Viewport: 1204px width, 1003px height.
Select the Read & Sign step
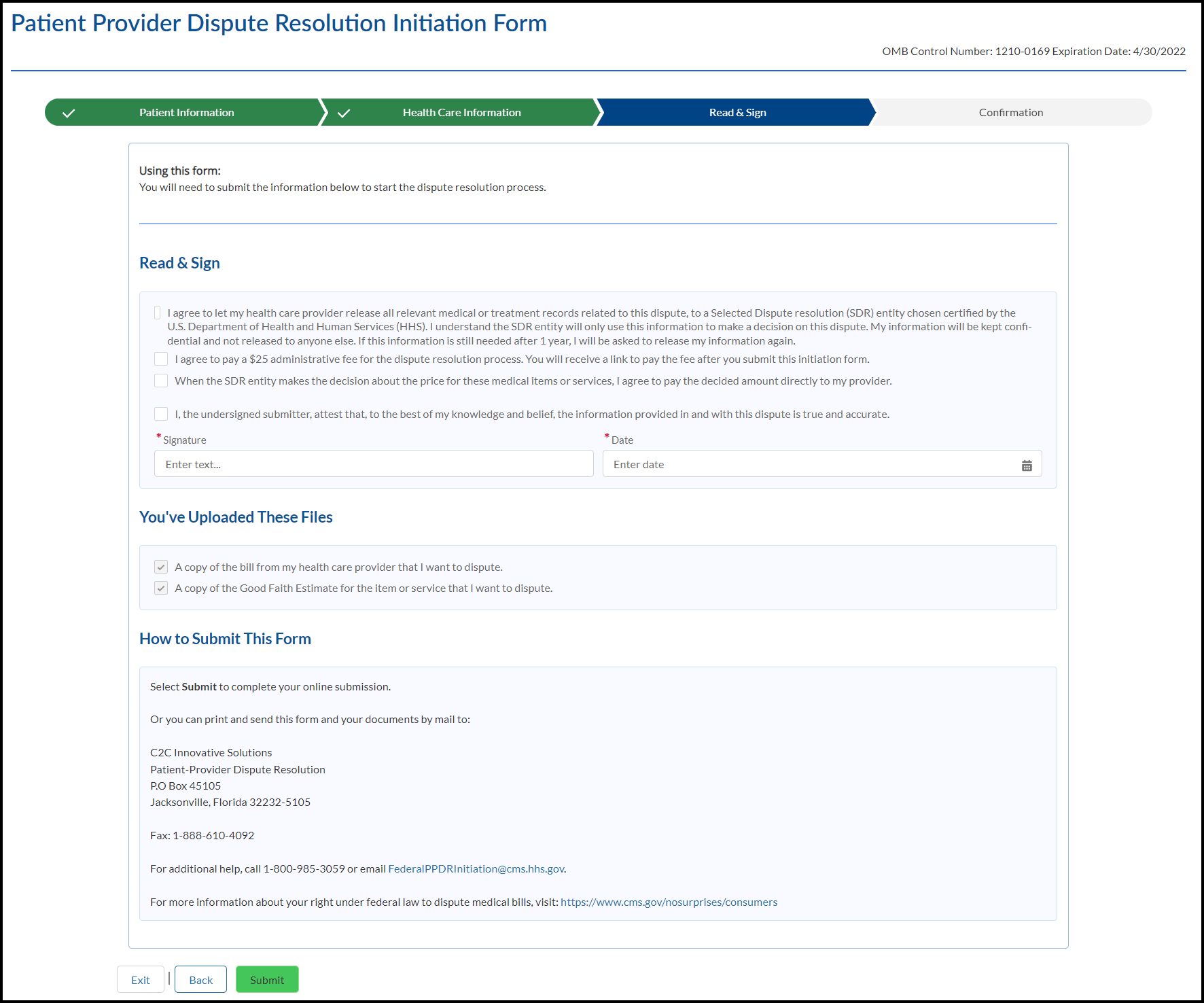pyautogui.click(x=737, y=113)
